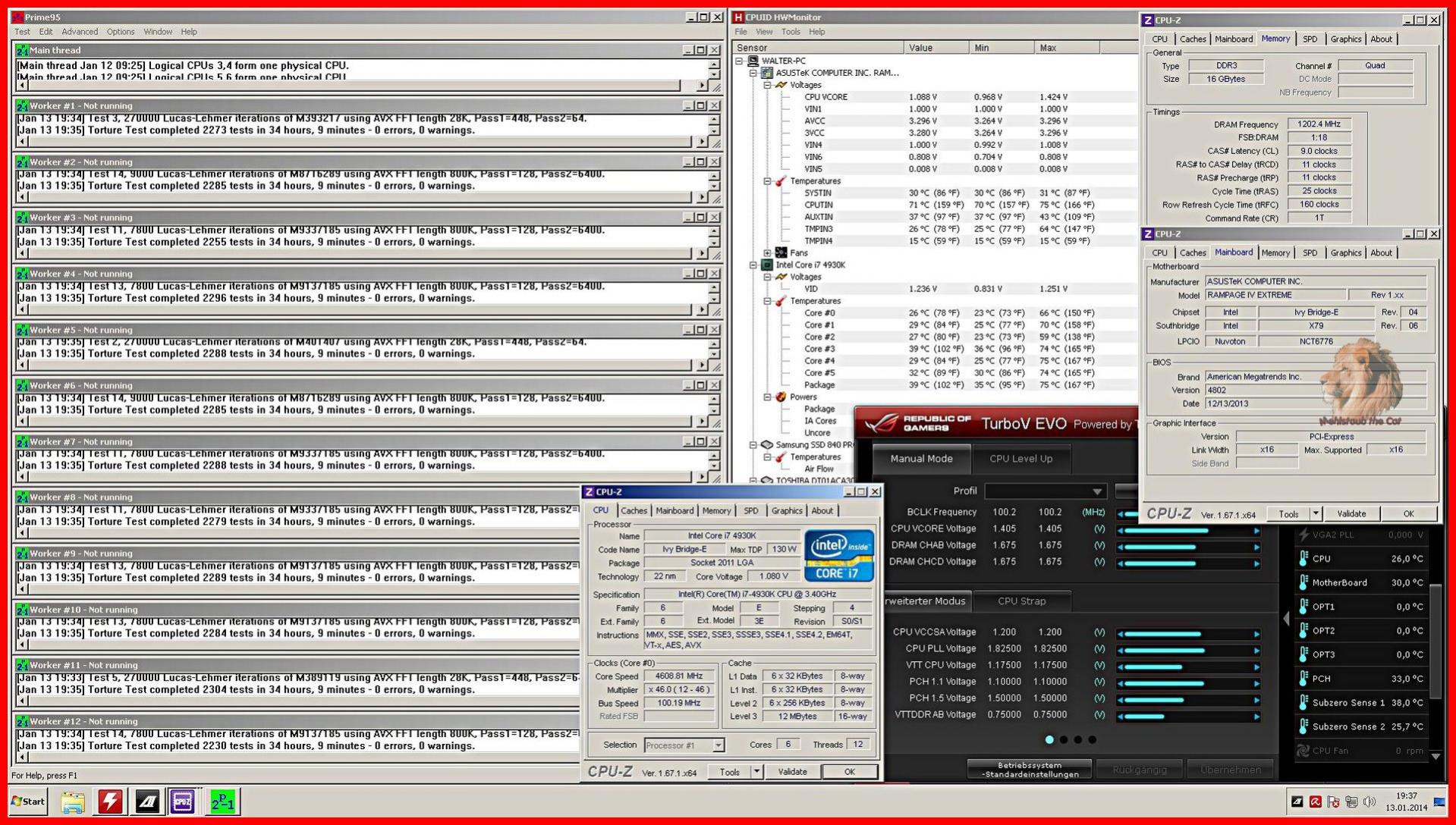This screenshot has height=825, width=1456.
Task: Click OK in the CPU-Z processor window
Action: coord(850,772)
